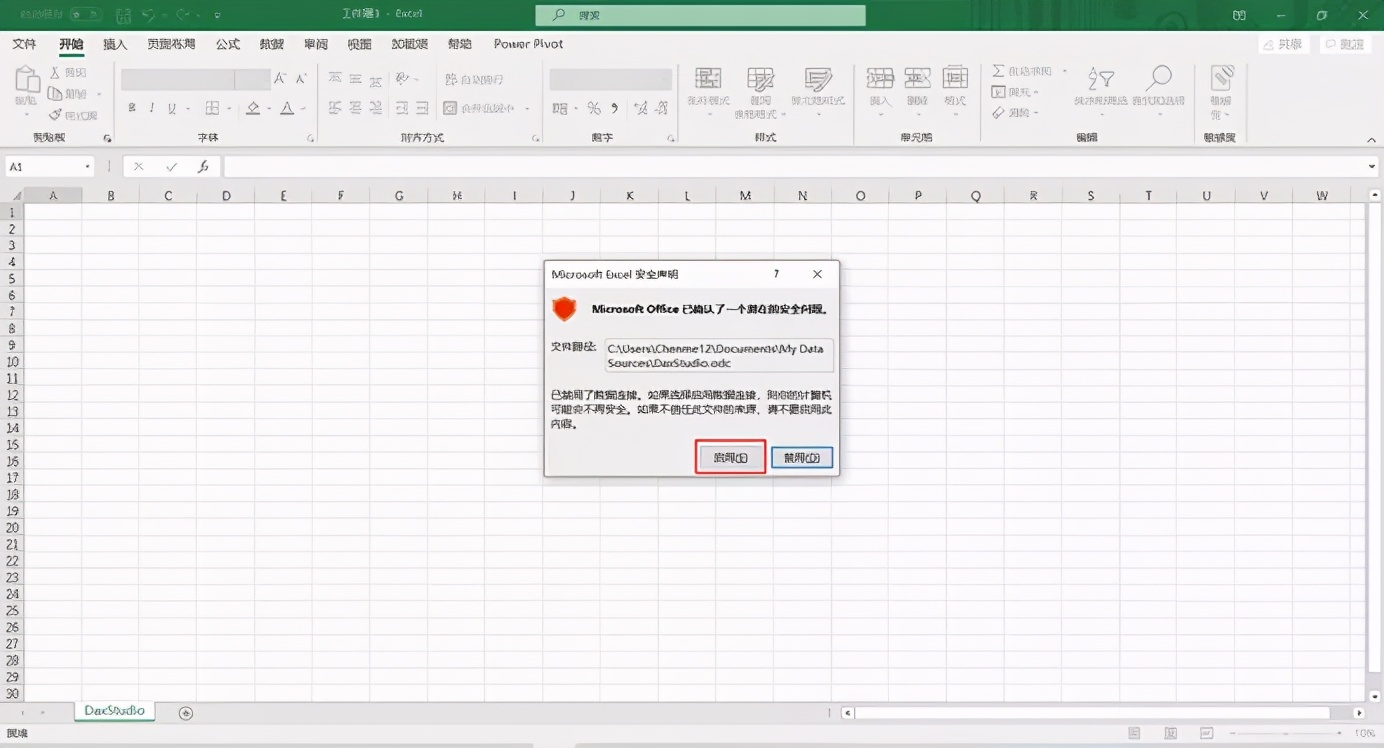Align cell text to the left
1384x748 pixels.
click(335, 108)
